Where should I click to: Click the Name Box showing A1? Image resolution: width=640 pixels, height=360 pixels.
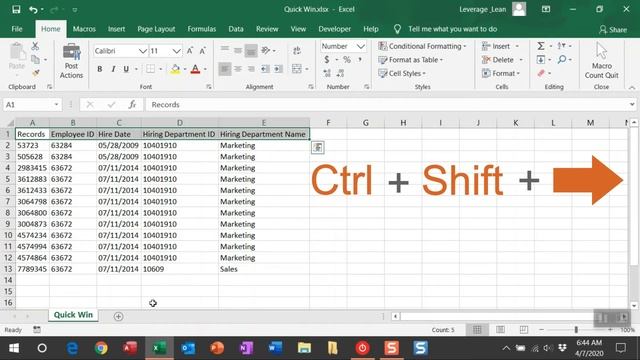[32, 104]
